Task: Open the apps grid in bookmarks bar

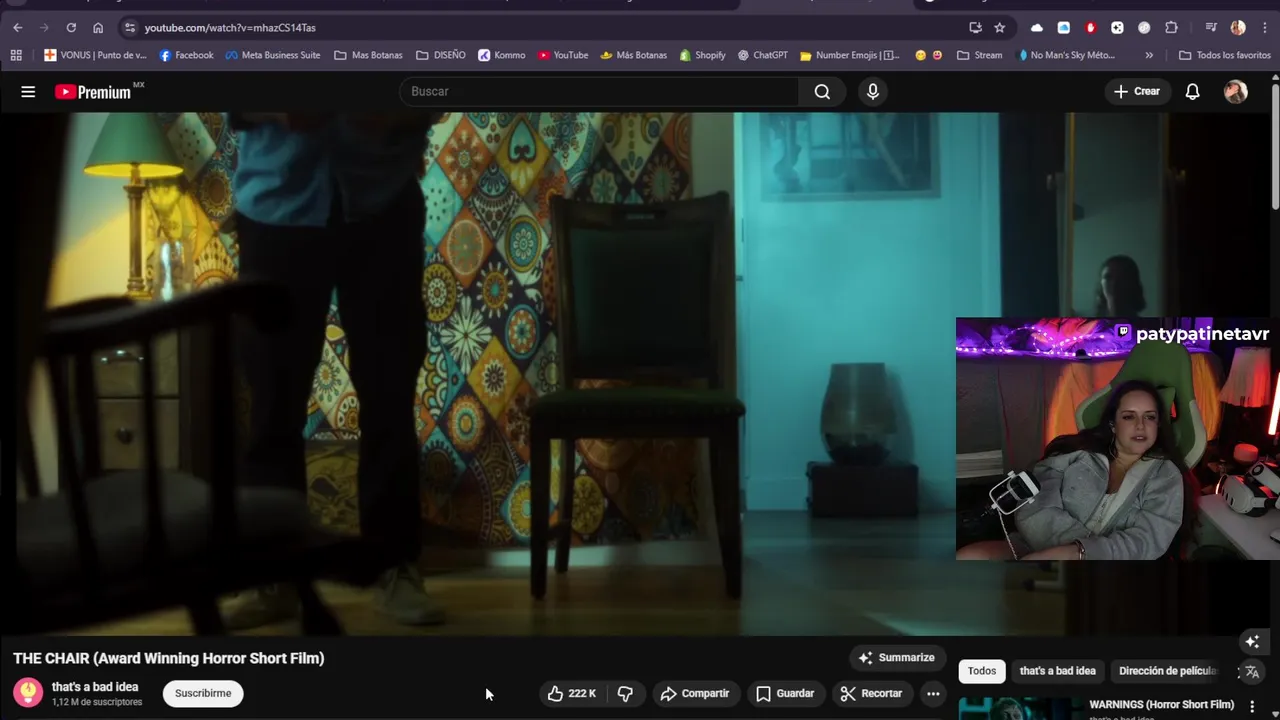Action: coord(16,55)
